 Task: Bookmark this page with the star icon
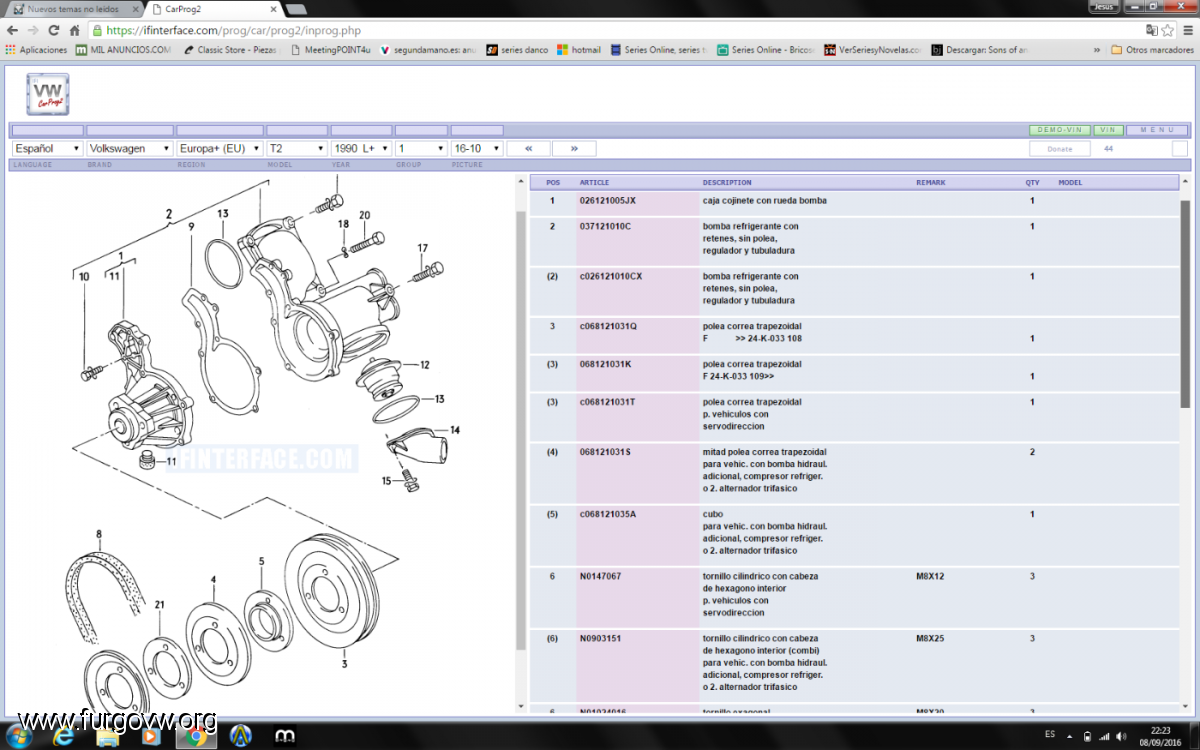[1169, 31]
